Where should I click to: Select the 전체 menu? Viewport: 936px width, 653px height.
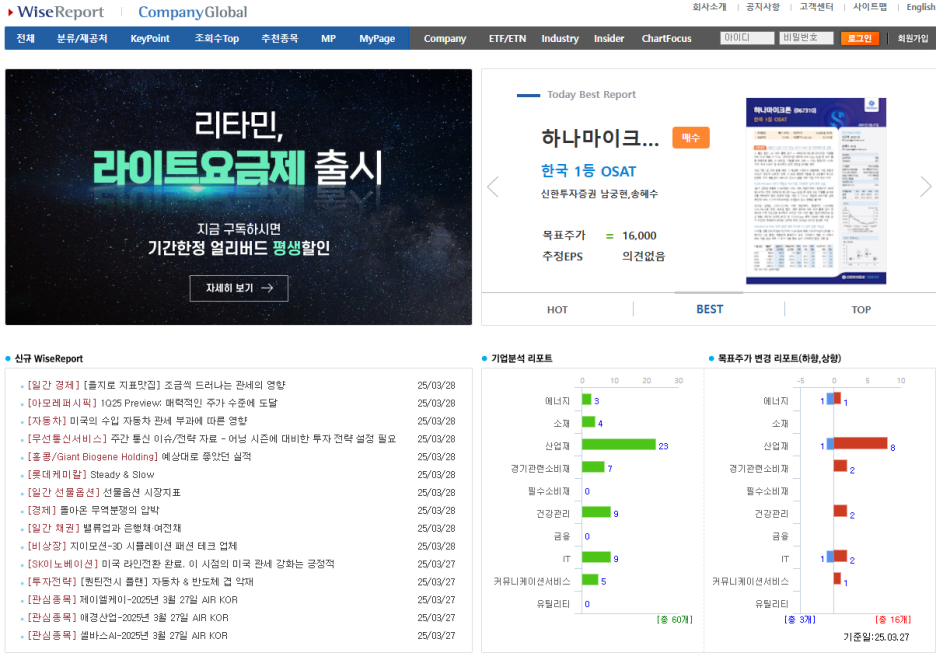pyautogui.click(x=26, y=38)
